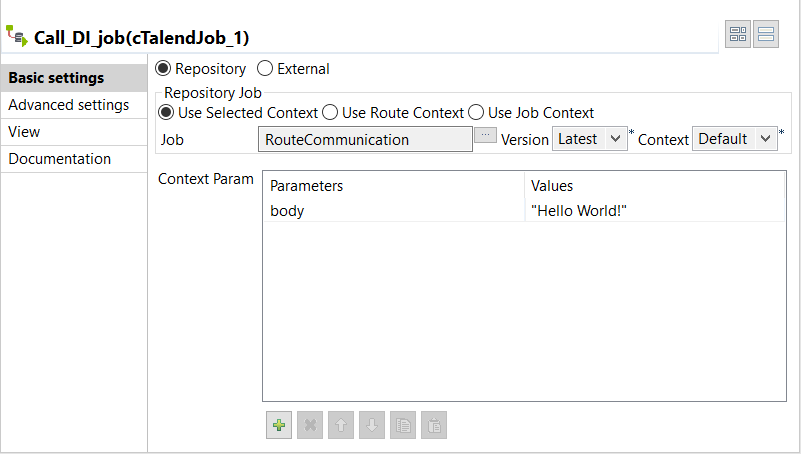Add a new context parameter row

[x=279, y=425]
